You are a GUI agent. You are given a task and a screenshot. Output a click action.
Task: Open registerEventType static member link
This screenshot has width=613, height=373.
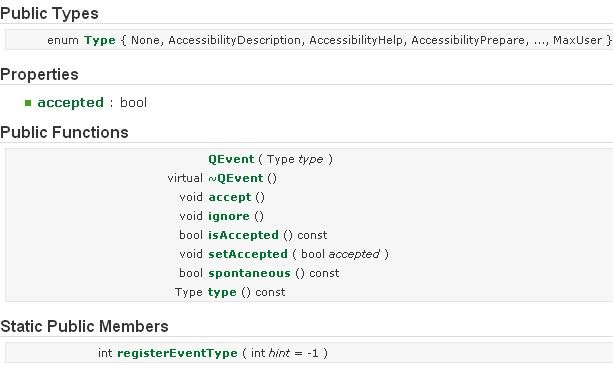[177, 353]
